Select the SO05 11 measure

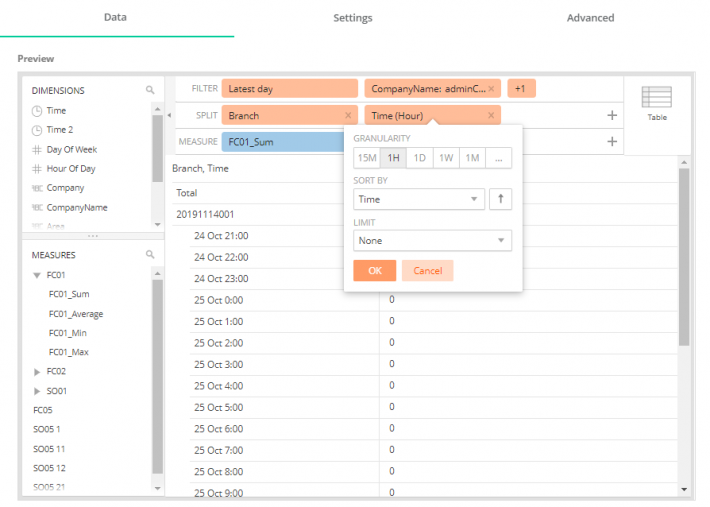pos(49,449)
